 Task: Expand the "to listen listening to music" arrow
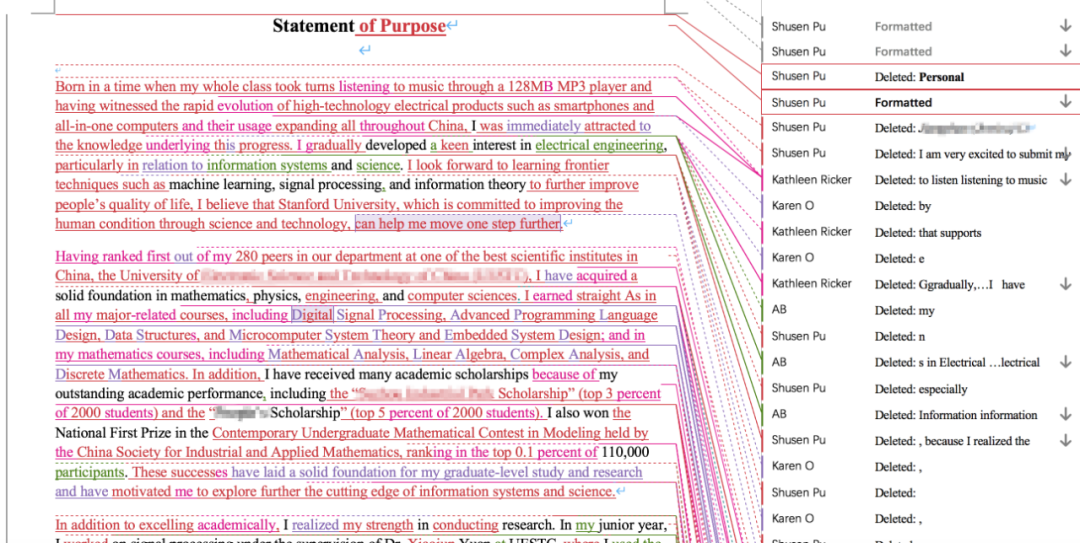coord(1065,180)
